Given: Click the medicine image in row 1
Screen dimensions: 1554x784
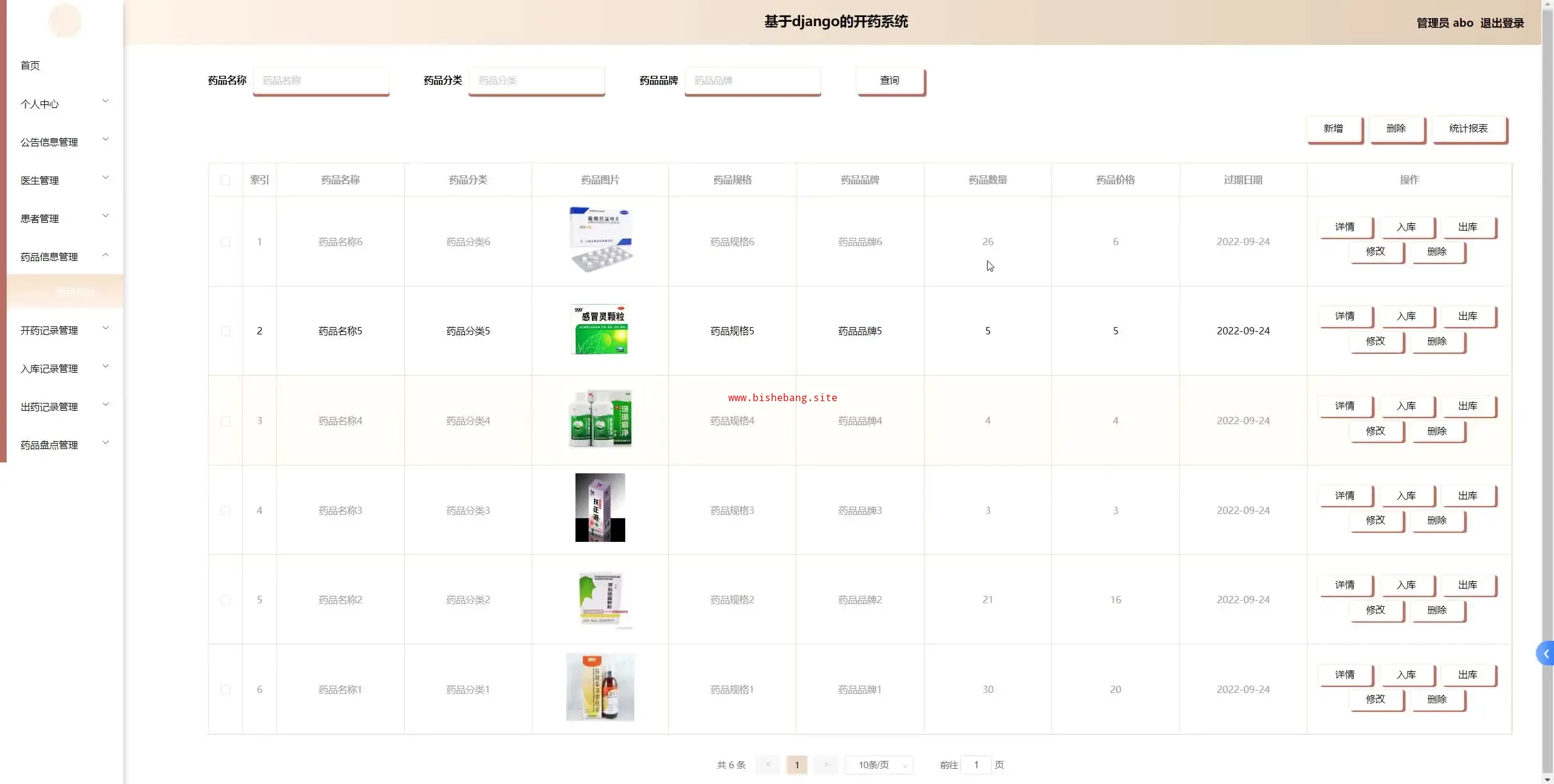Looking at the screenshot, I should [600, 239].
